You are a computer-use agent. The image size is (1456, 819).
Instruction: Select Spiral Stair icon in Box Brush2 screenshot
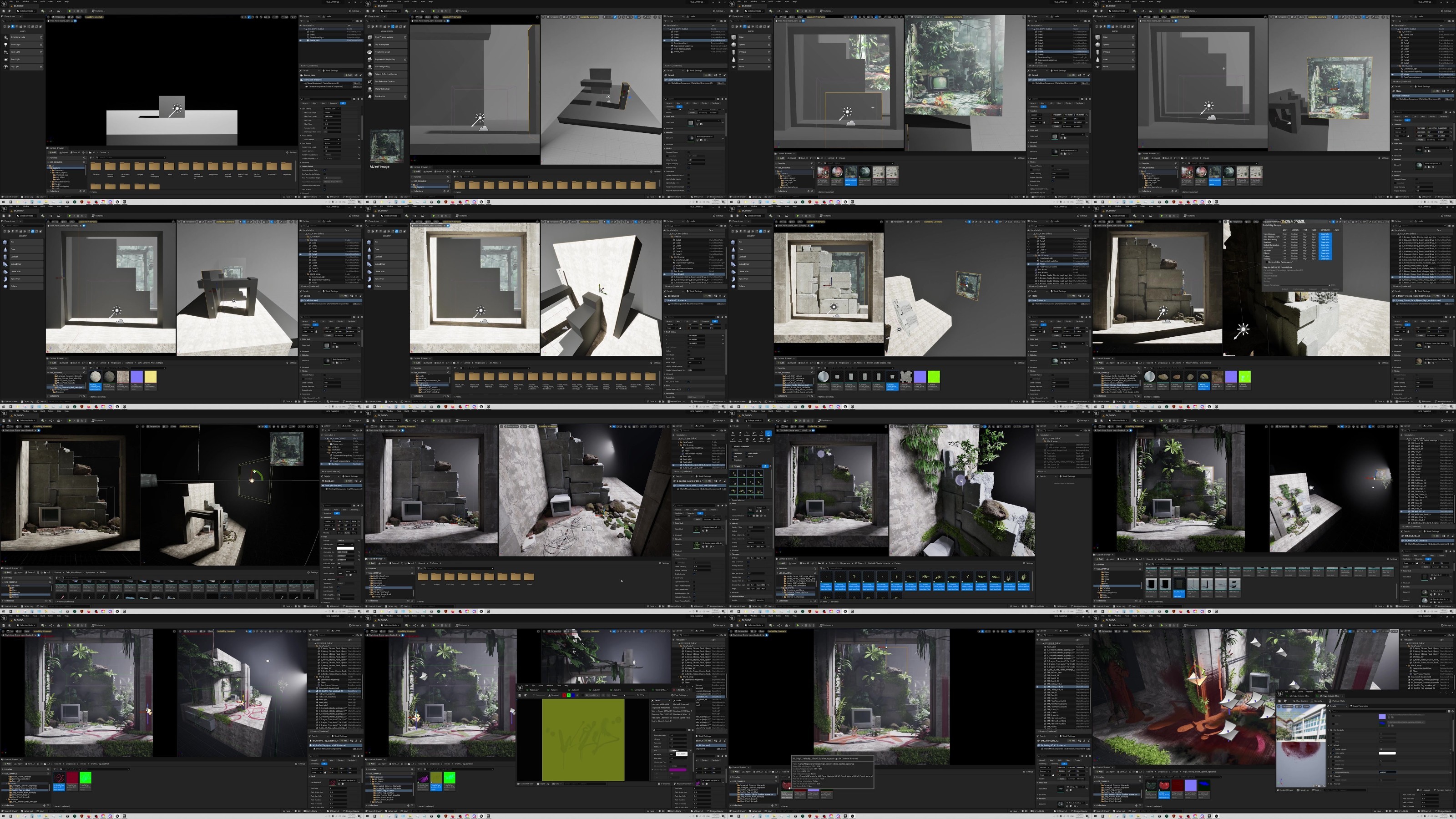[x=369, y=279]
